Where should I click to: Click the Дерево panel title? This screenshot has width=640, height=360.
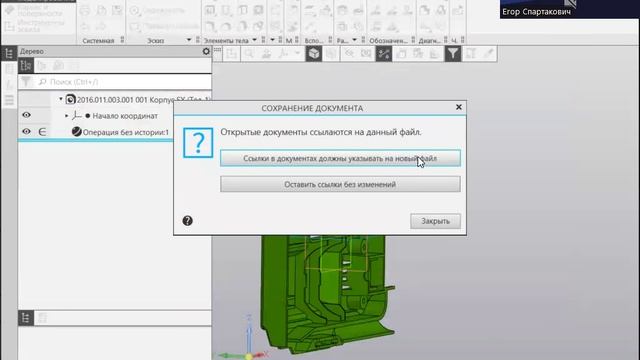pyautogui.click(x=31, y=51)
